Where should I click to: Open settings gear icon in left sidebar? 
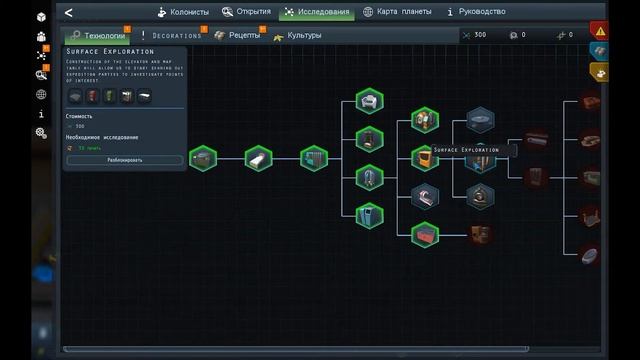click(x=41, y=133)
